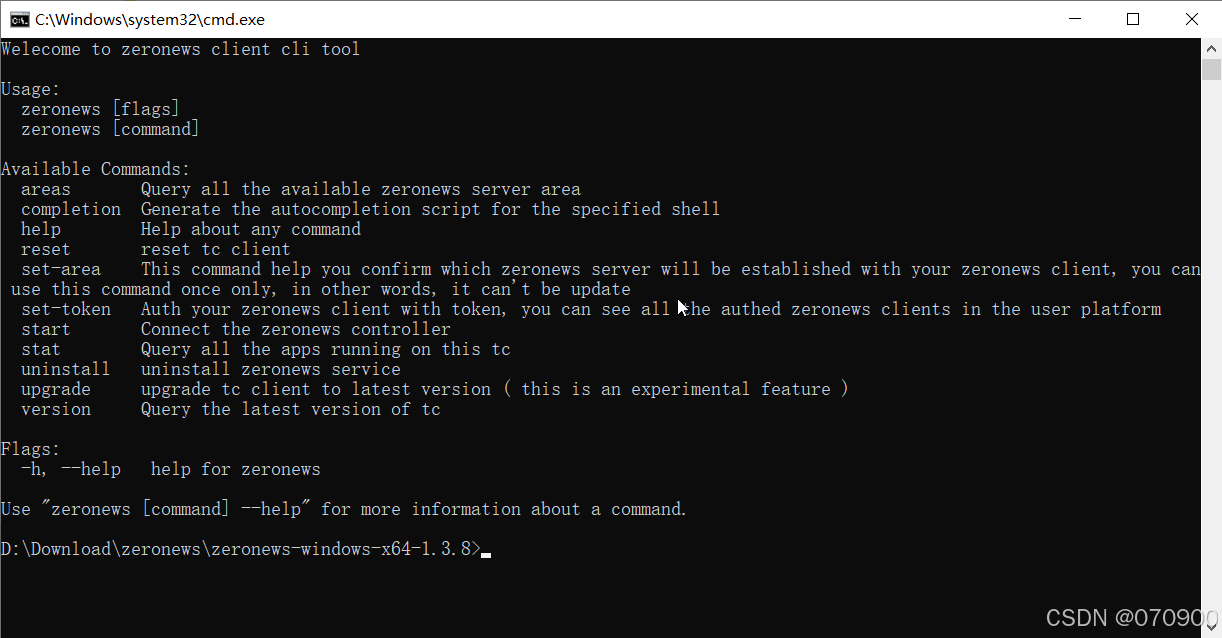Click the 'Flags:' section heading
The image size is (1222, 638).
click(x=30, y=449)
